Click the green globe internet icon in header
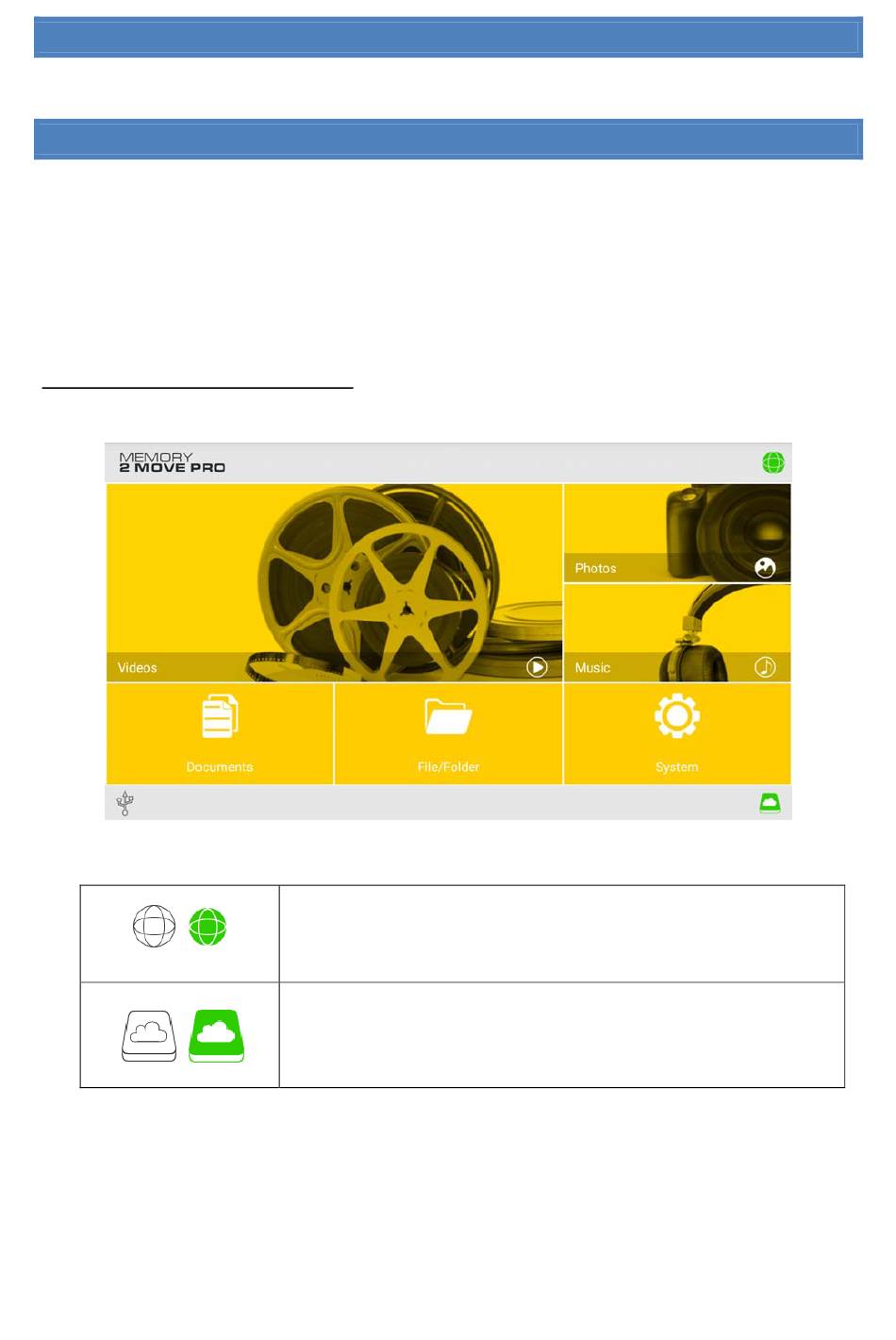This screenshot has height=1340, width=896. pos(773,462)
